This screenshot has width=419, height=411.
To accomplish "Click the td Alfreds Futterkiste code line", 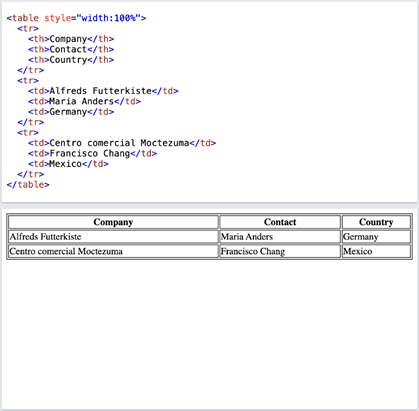I will click(103, 91).
